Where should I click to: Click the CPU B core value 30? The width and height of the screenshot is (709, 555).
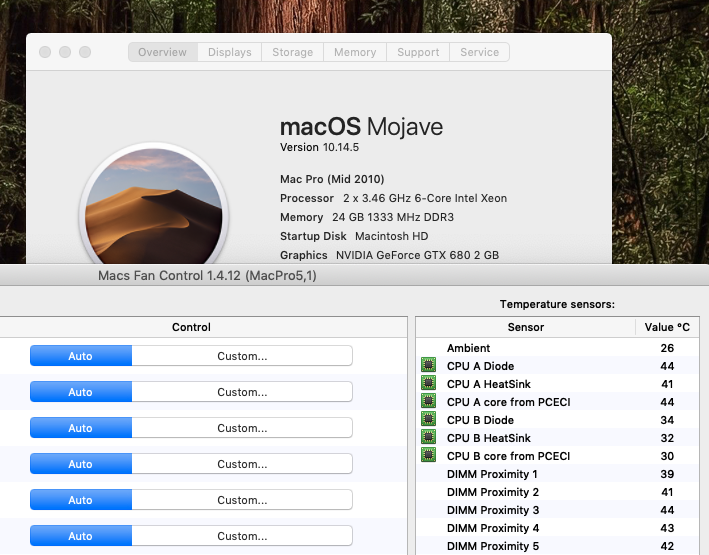[667, 456]
